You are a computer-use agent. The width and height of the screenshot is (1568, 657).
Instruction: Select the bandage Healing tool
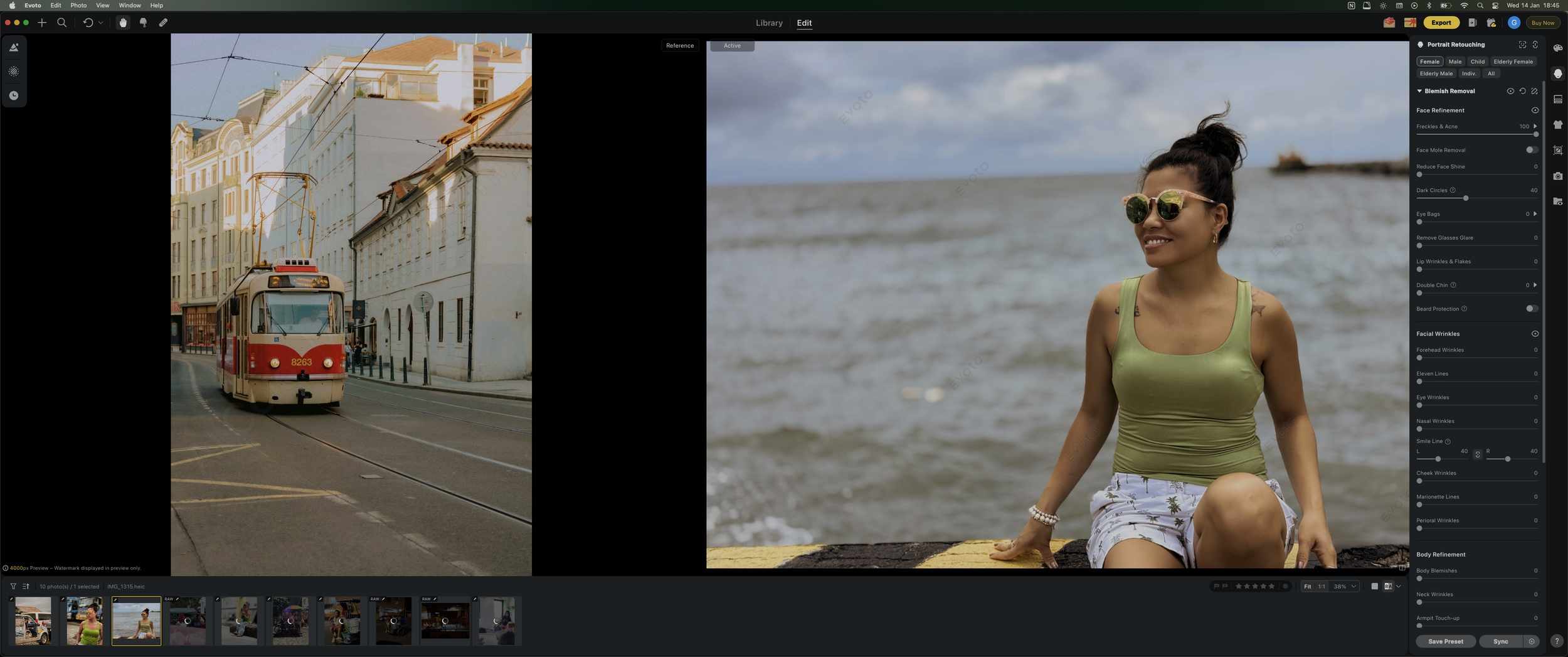click(163, 23)
